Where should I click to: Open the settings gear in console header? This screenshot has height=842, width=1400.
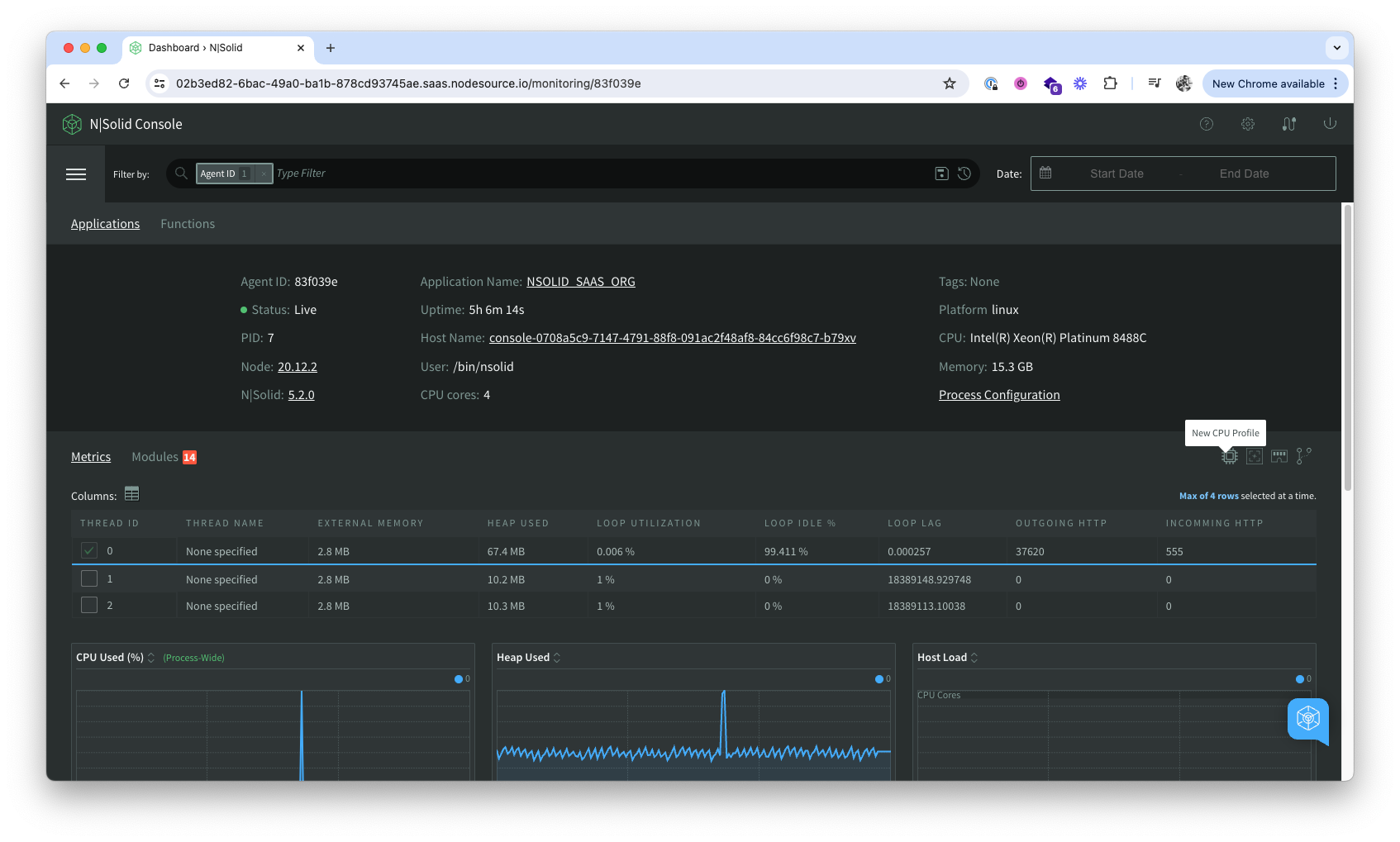click(1248, 124)
